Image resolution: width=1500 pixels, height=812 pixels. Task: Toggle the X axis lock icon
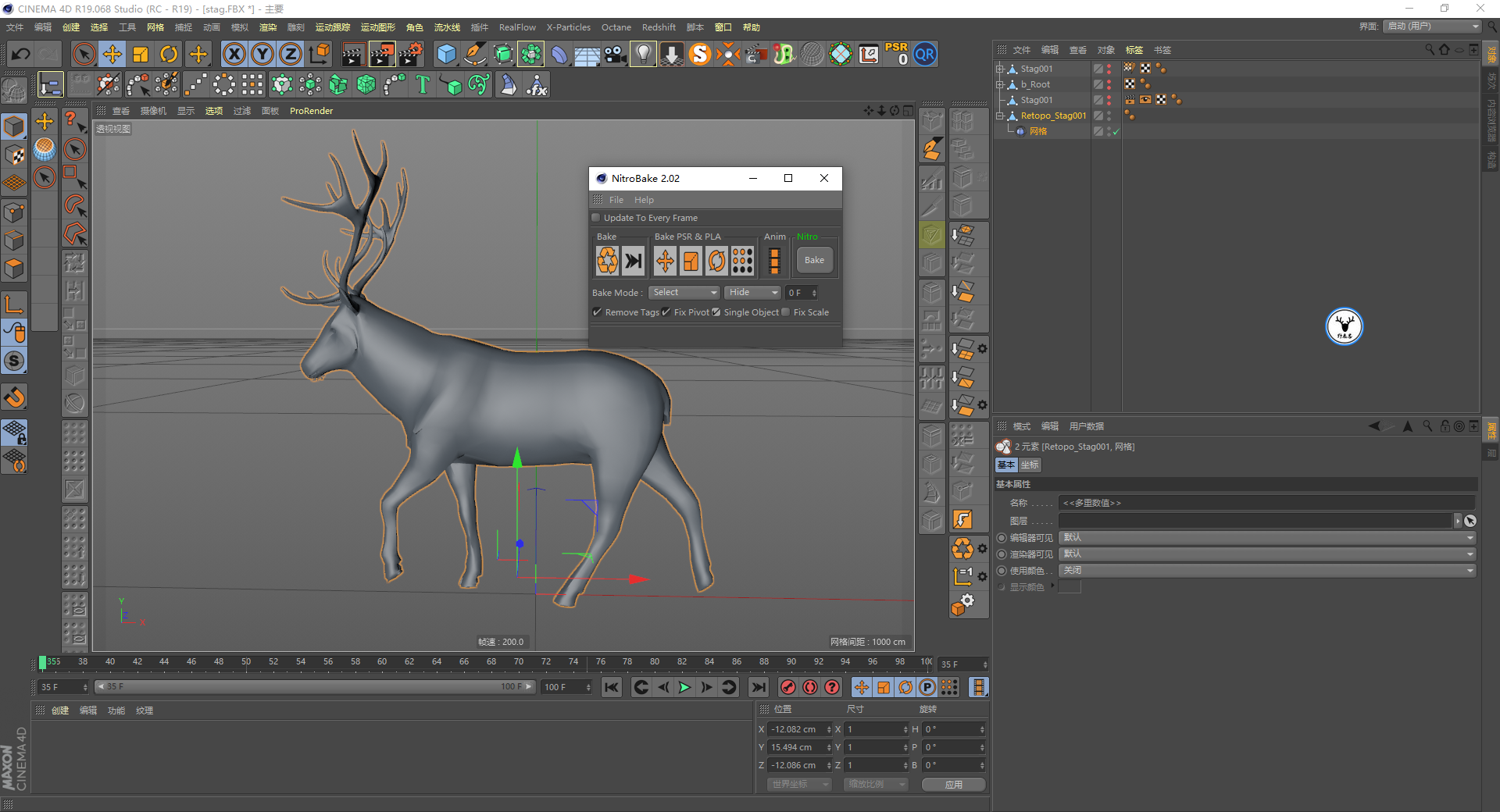point(234,54)
